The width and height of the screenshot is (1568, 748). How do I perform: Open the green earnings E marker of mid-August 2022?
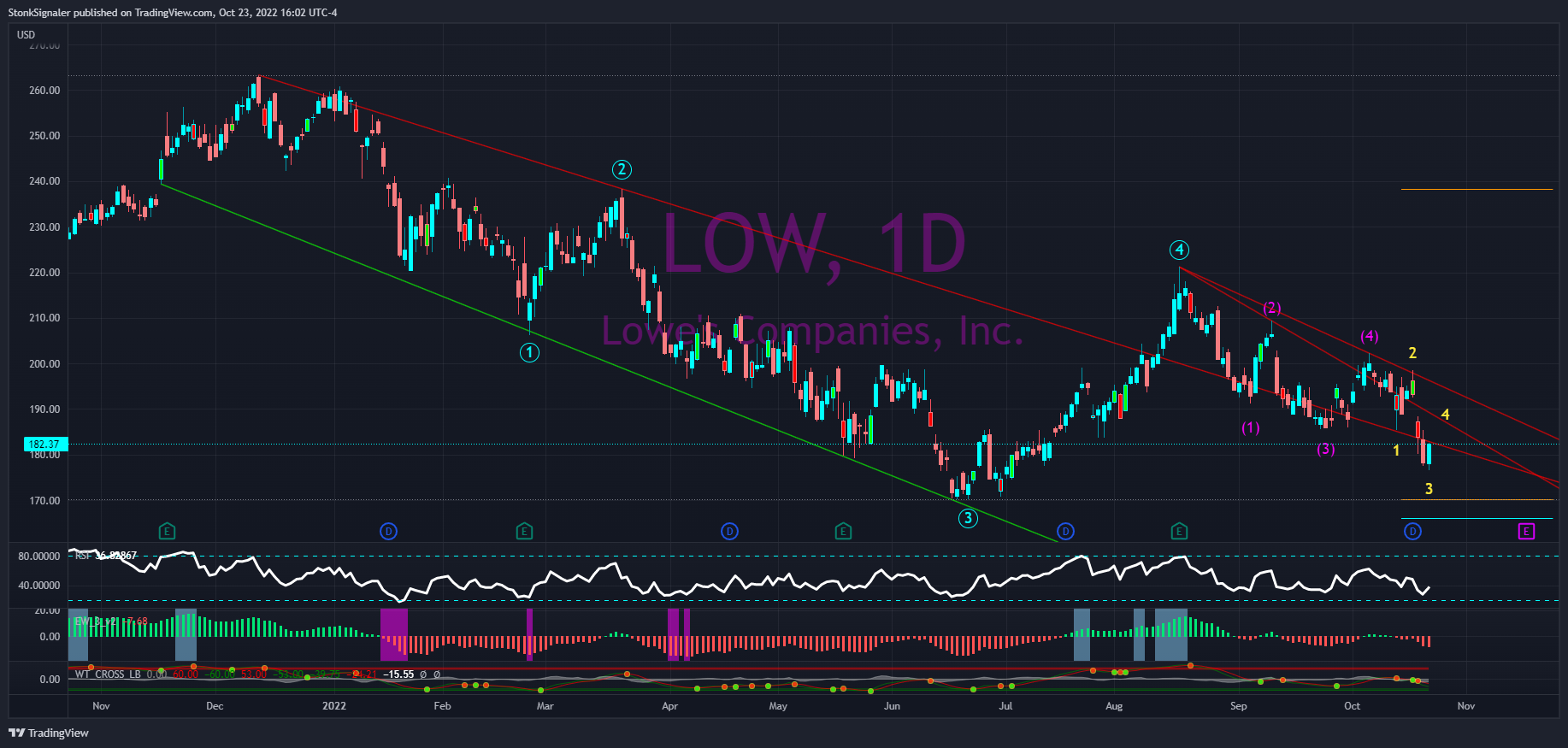[1179, 532]
